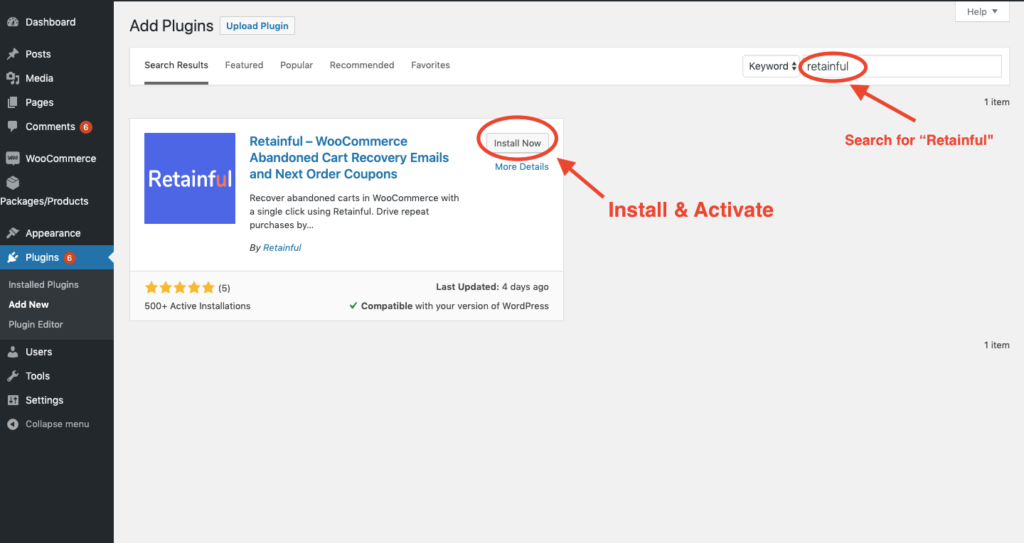
Task: Click the Media icon in the sidebar
Action: 12,78
